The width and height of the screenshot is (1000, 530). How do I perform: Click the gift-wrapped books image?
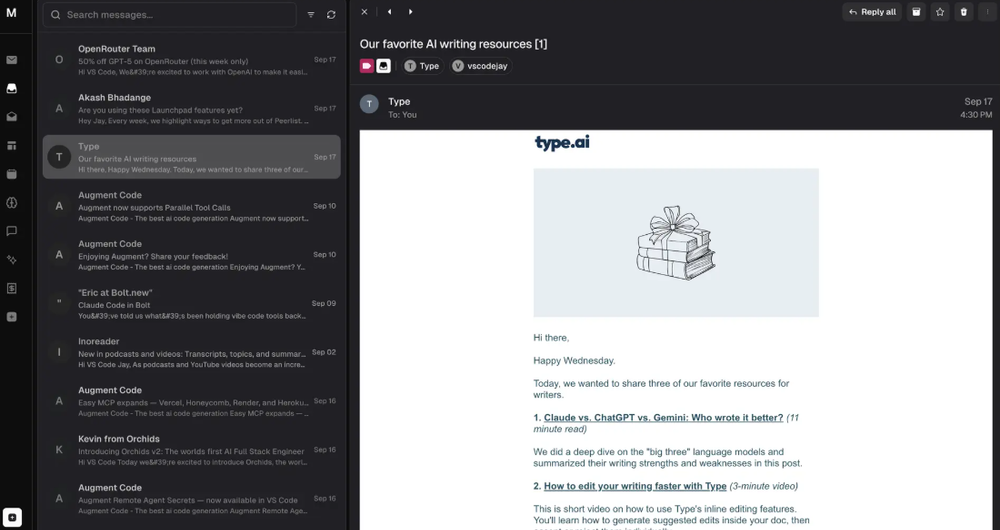pyautogui.click(x=676, y=242)
